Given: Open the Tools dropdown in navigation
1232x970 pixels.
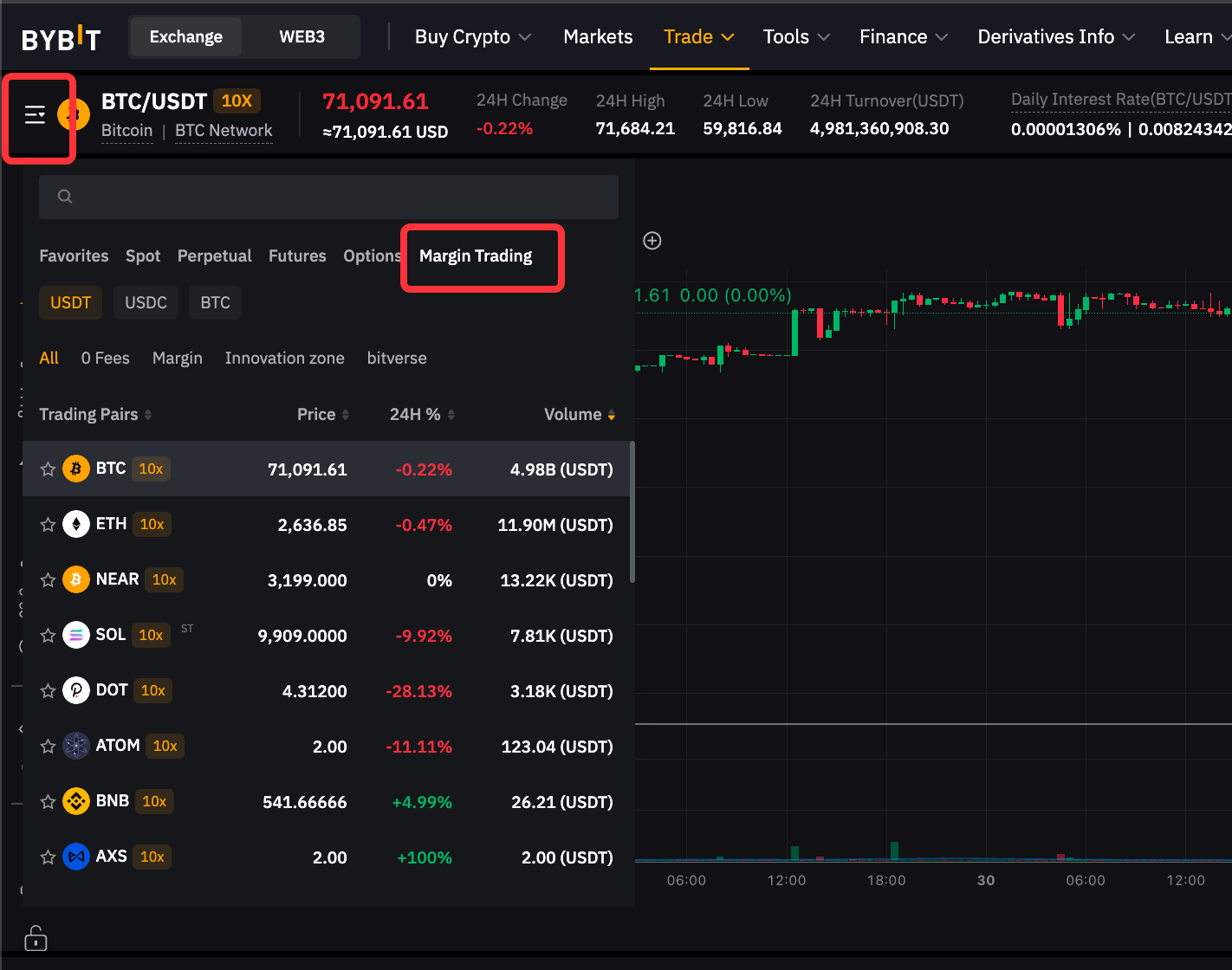Looking at the screenshot, I should (795, 37).
